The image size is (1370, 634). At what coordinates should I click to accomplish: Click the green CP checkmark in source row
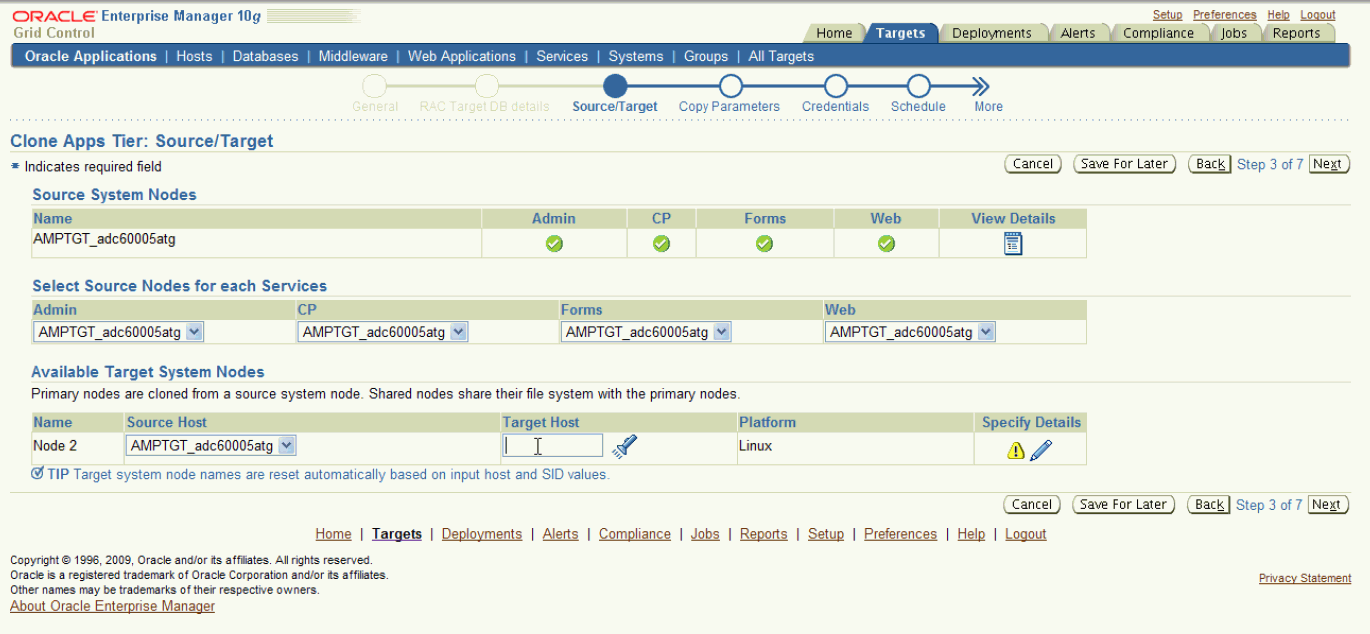coord(661,243)
